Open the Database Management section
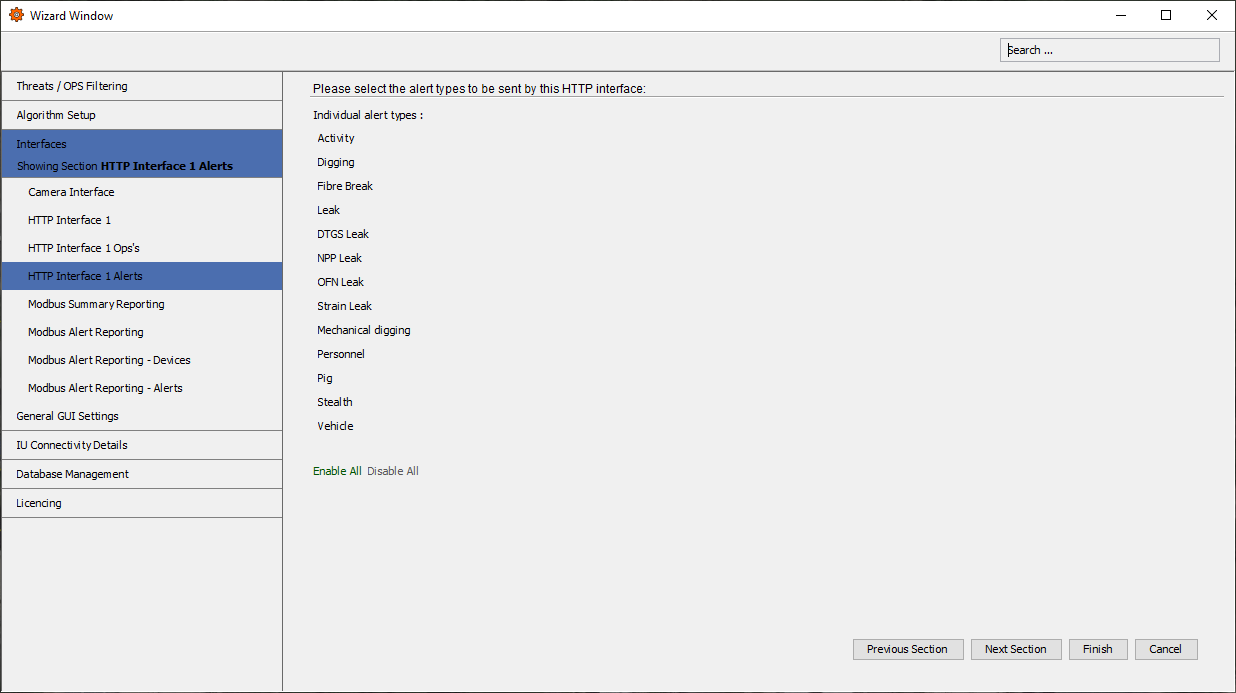 tap(73, 474)
